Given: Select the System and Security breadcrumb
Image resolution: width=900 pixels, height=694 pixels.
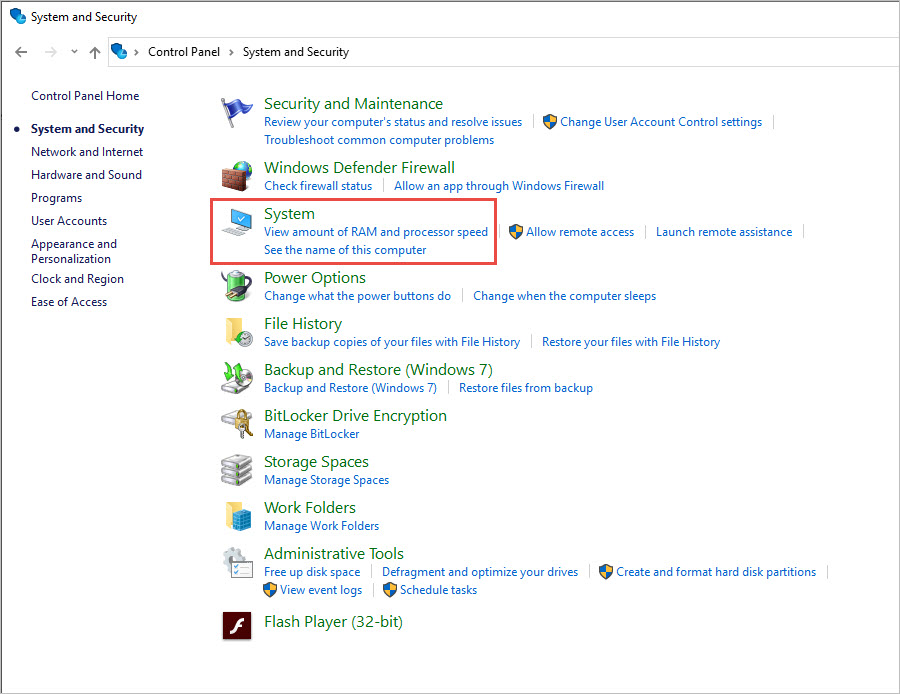Looking at the screenshot, I should pos(296,52).
